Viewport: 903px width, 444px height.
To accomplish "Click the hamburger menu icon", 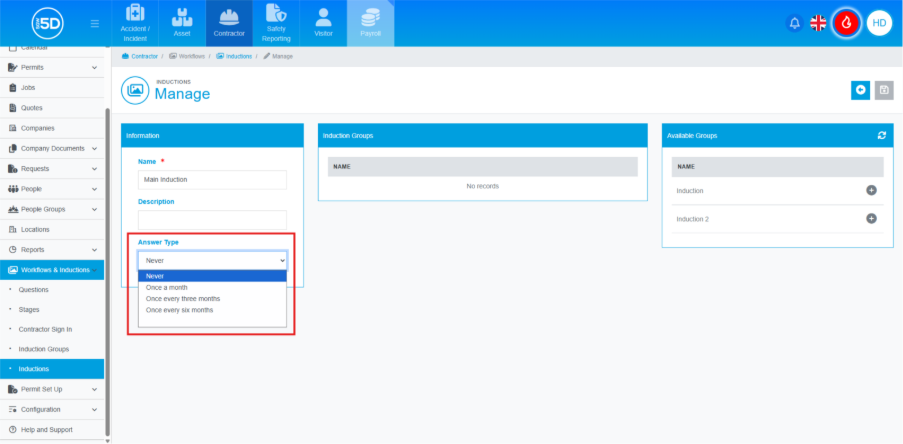I will point(95,23).
